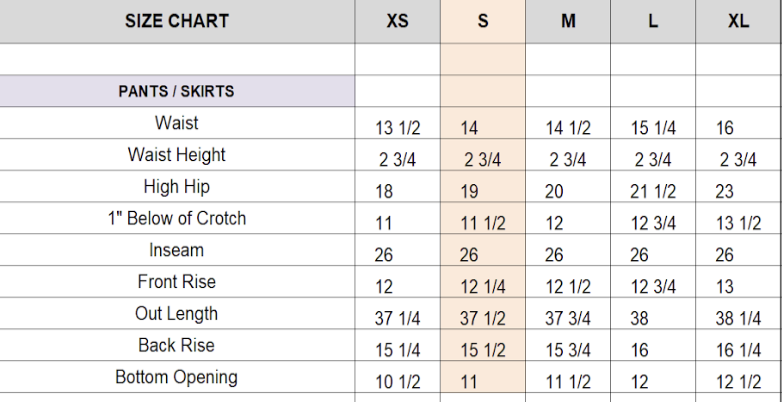Click the L size column header
Image resolution: width=782 pixels, height=402 pixels.
tap(653, 21)
